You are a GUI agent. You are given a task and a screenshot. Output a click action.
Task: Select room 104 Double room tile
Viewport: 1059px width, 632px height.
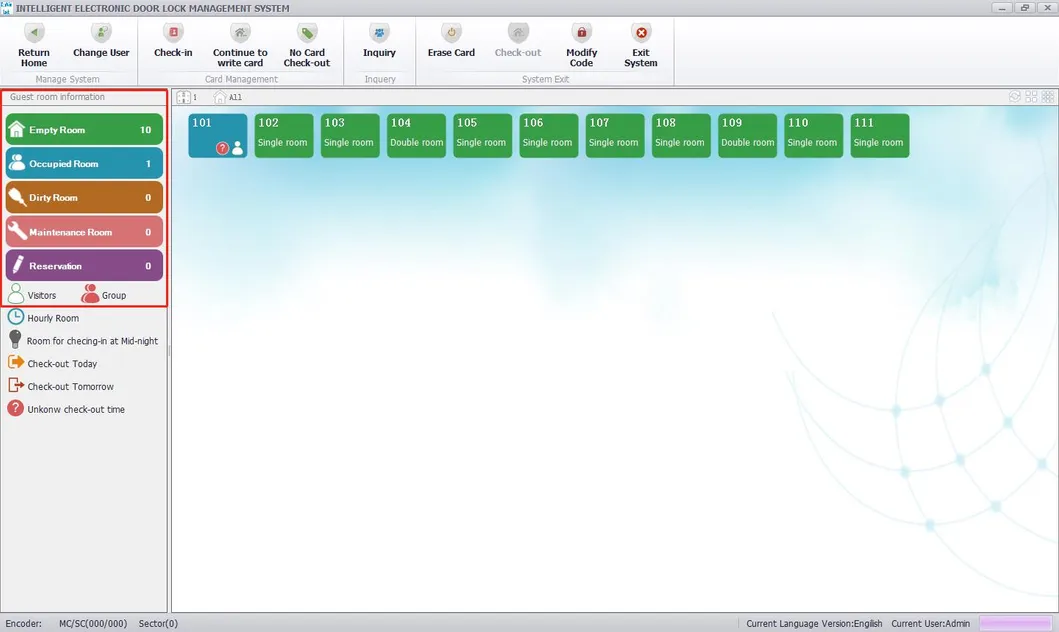(x=416, y=135)
